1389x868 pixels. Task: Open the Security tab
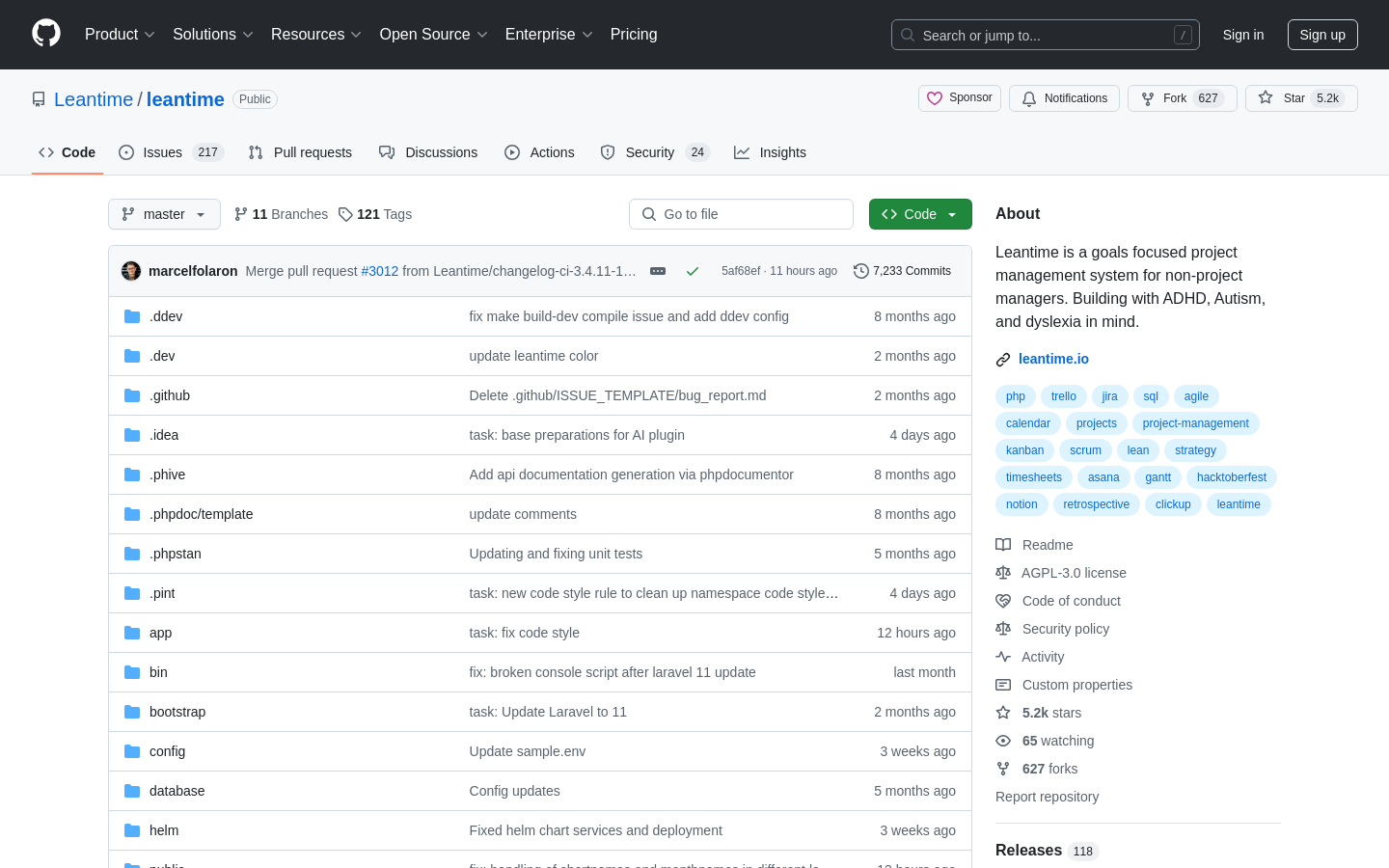coord(655,152)
